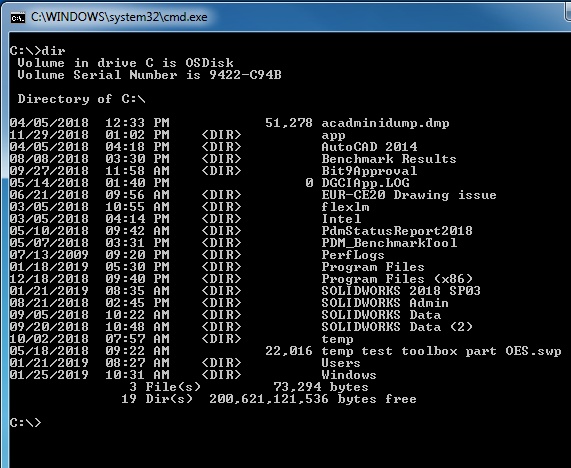Select the 'SOLIDWORKS Data' directory name
This screenshot has width=571, height=468.
[381, 315]
